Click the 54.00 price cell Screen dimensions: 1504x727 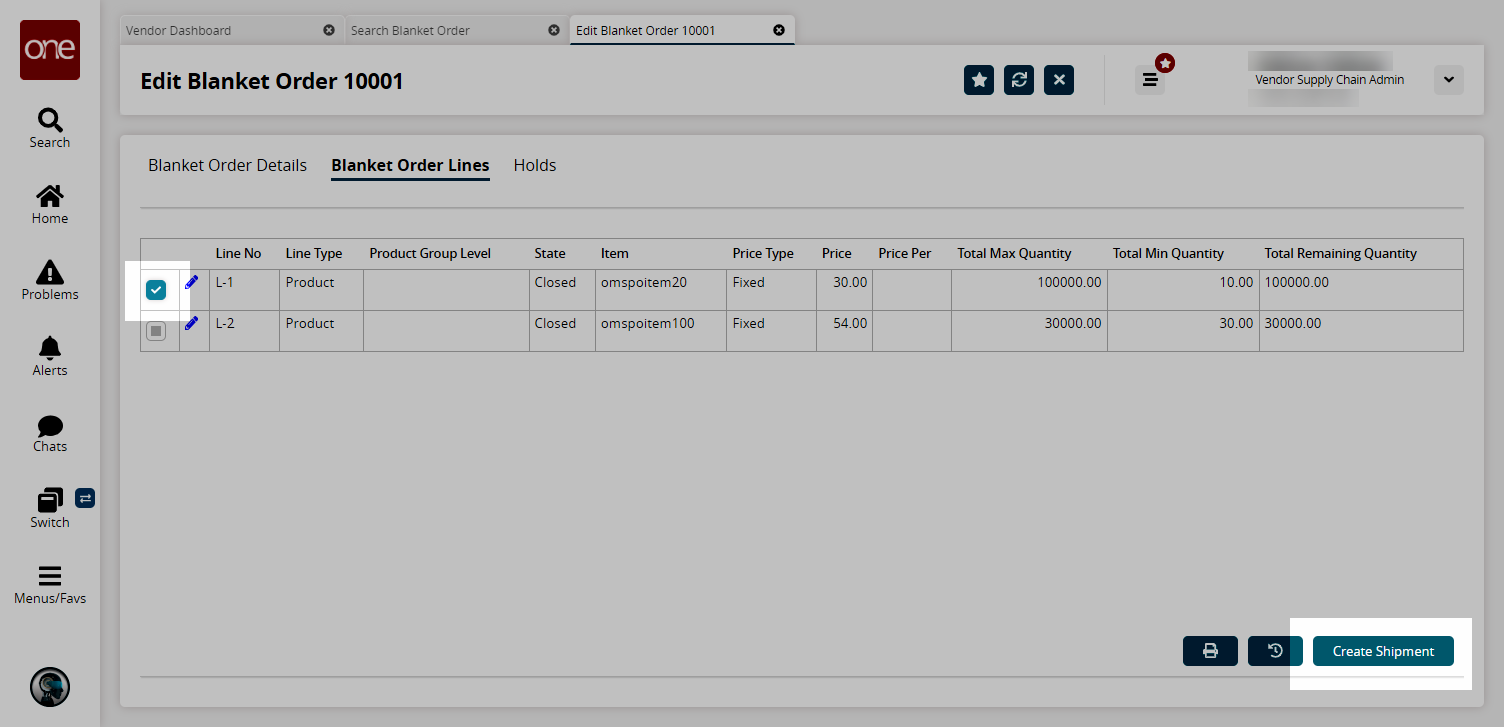[844, 331]
